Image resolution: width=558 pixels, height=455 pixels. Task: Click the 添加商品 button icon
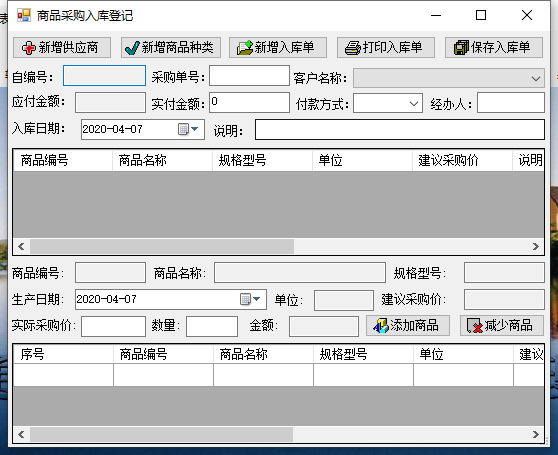381,326
